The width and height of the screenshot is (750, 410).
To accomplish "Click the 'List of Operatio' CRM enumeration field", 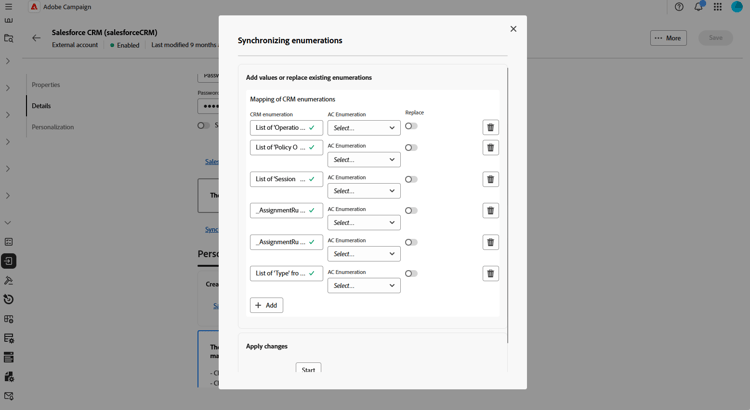I will tap(286, 128).
